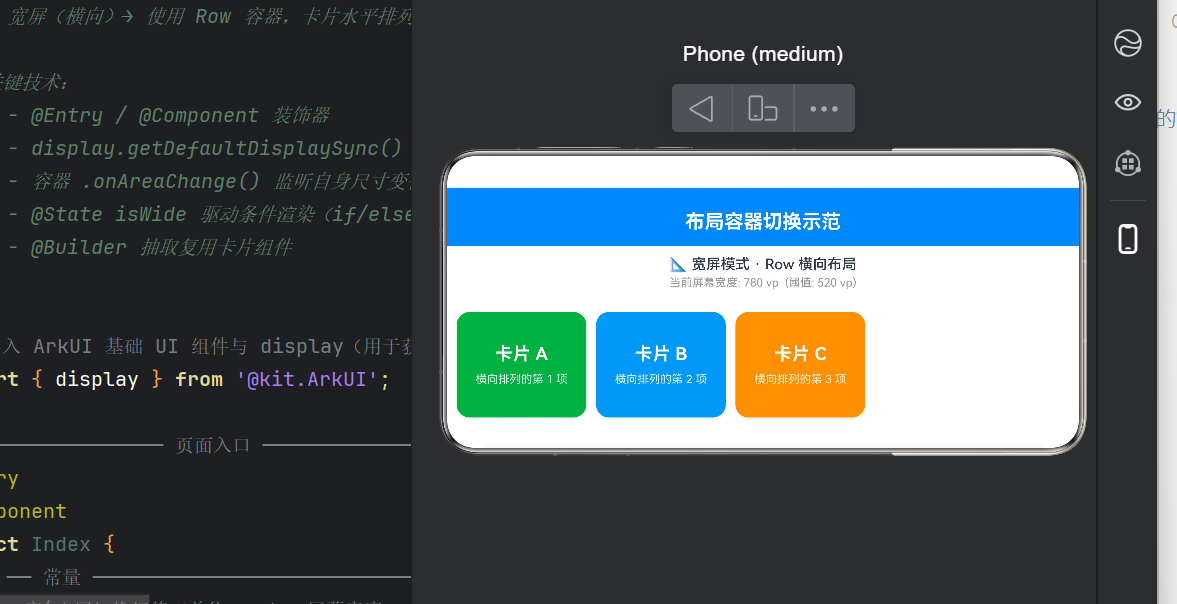
Task: Click the from keyword in import line
Action: pos(199,379)
